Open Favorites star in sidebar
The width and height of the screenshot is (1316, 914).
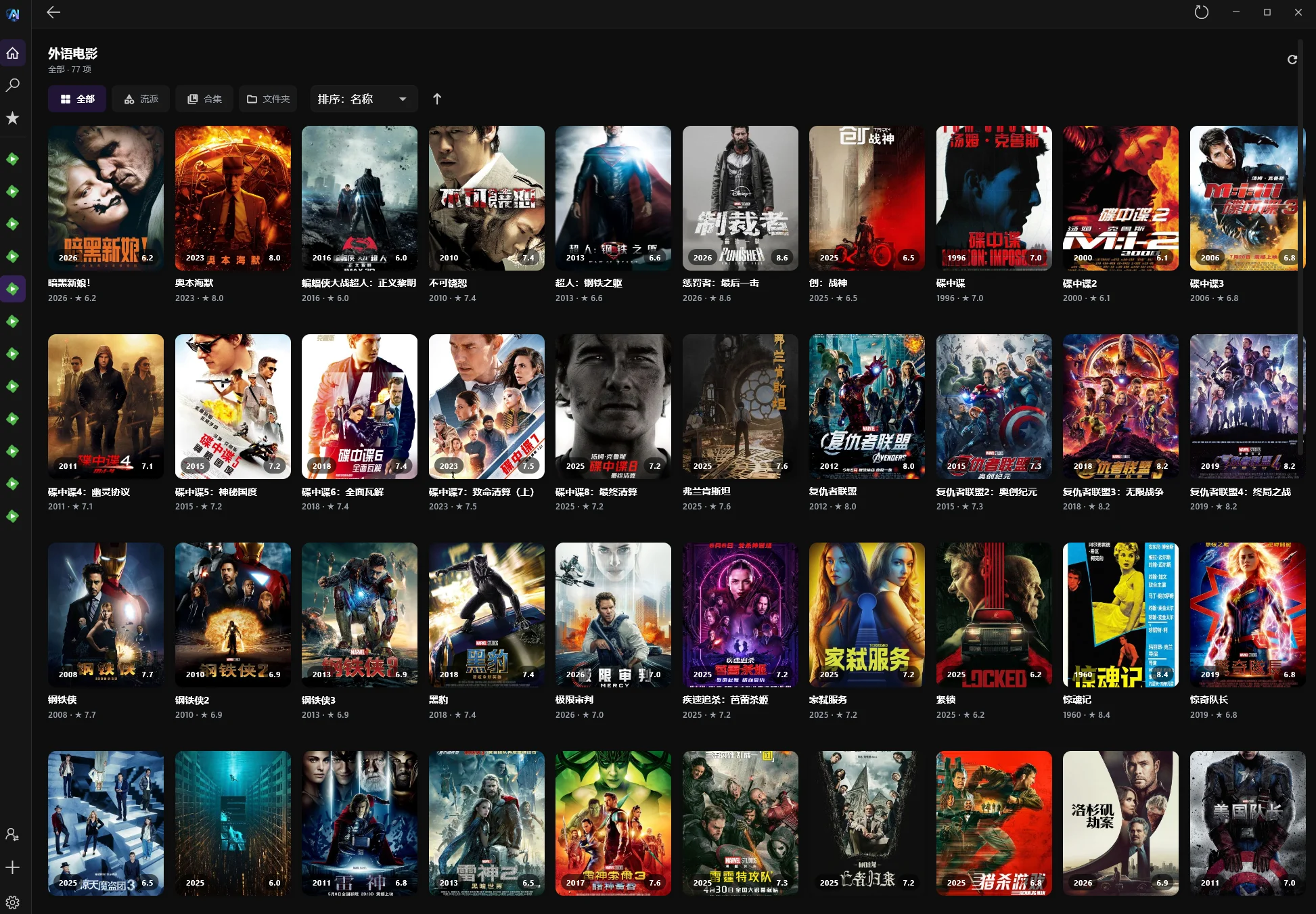pos(13,118)
